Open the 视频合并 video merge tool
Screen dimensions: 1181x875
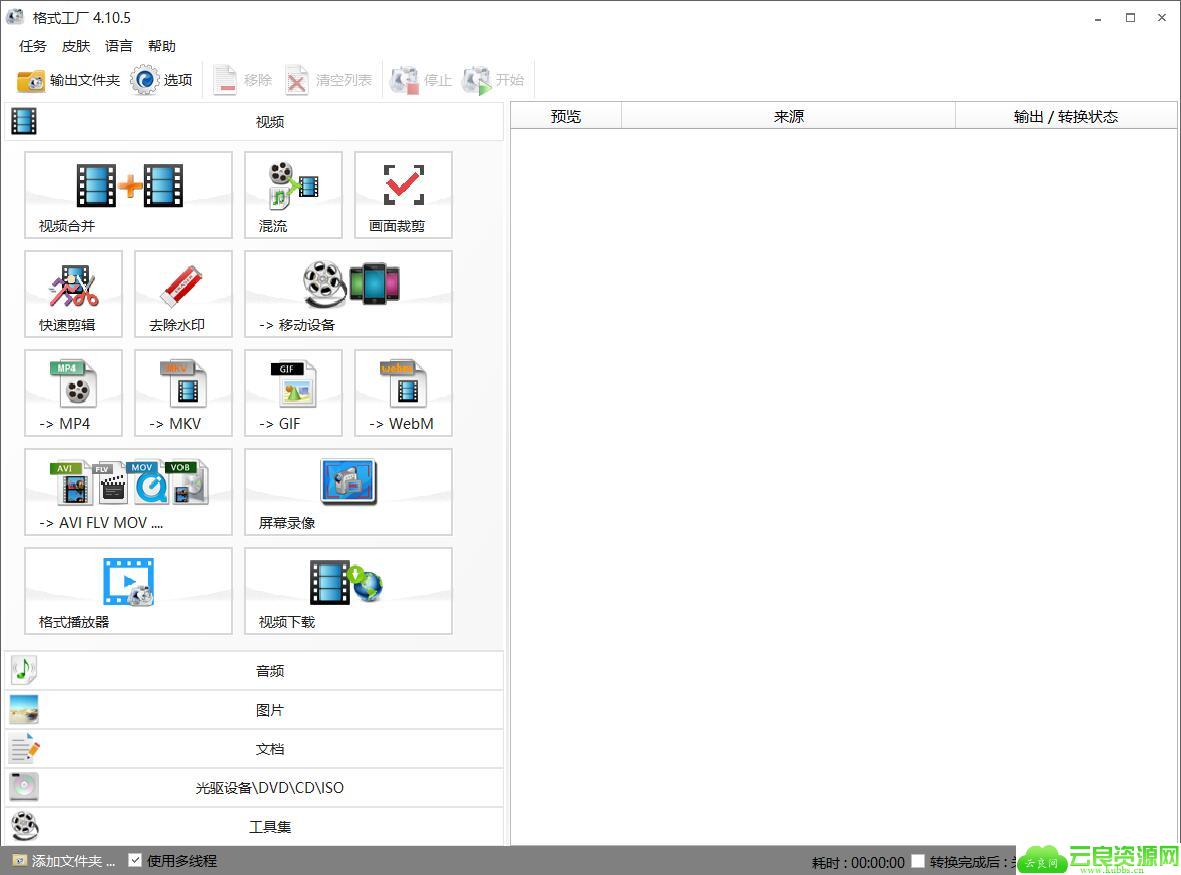click(x=128, y=195)
